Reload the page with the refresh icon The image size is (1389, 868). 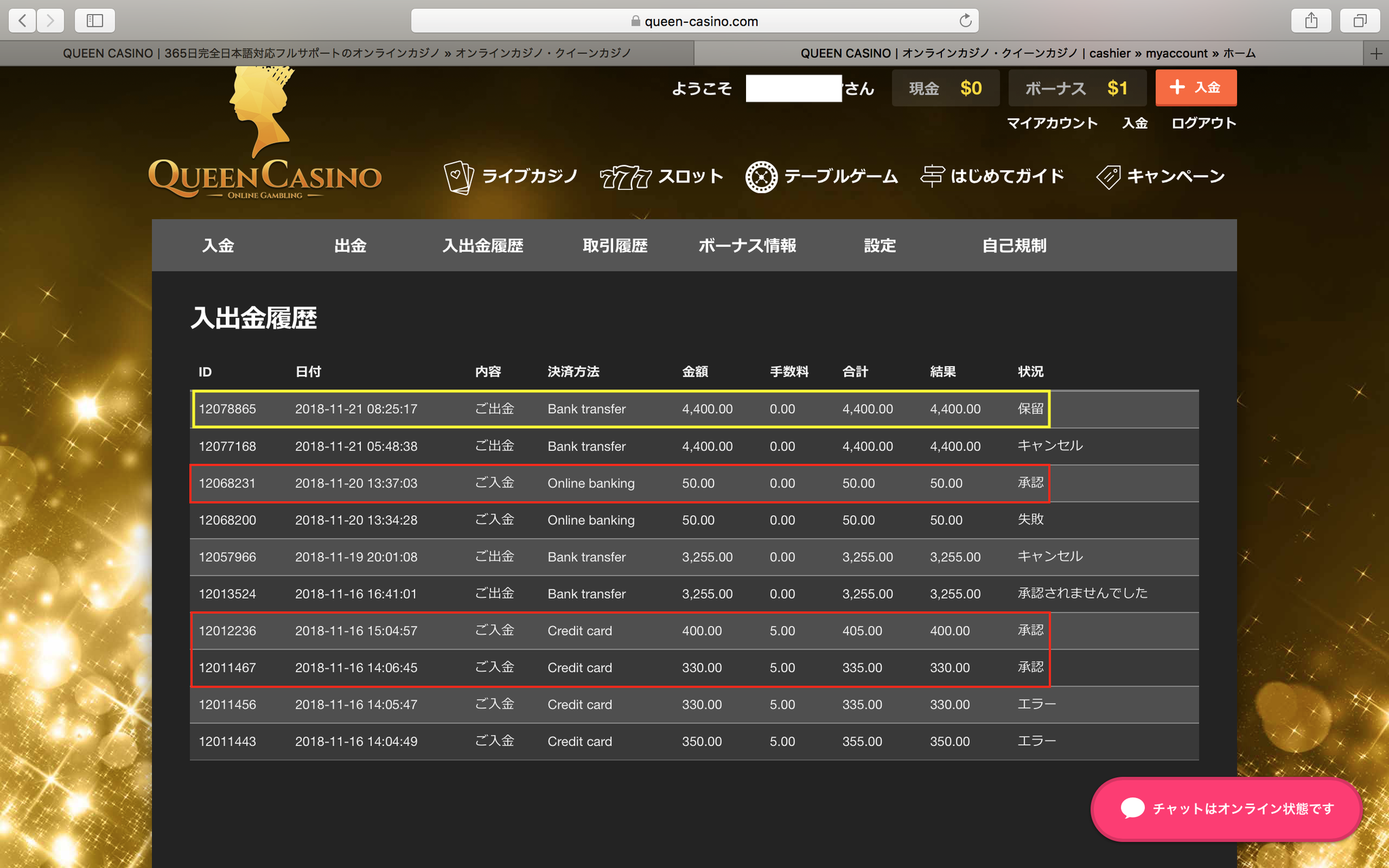tap(965, 21)
